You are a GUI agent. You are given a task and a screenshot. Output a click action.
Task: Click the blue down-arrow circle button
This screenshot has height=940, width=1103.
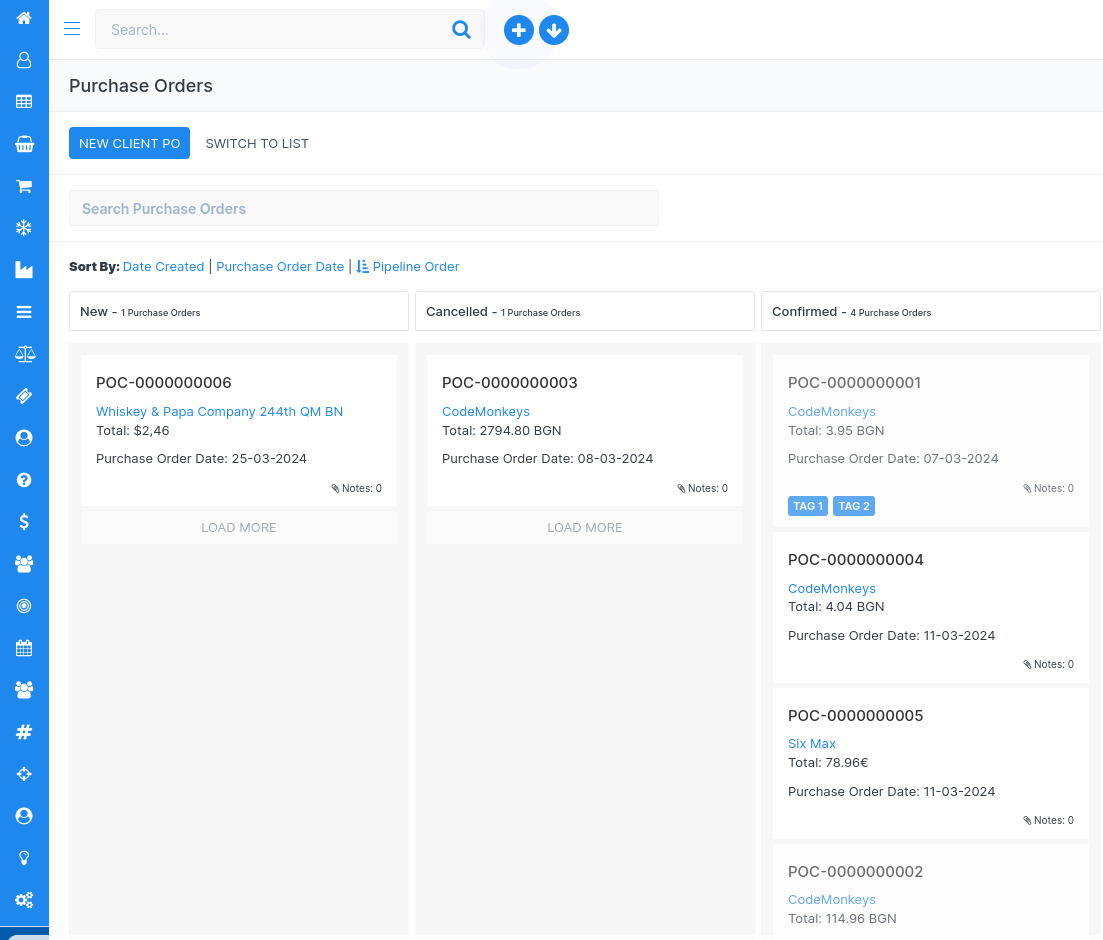tap(554, 30)
